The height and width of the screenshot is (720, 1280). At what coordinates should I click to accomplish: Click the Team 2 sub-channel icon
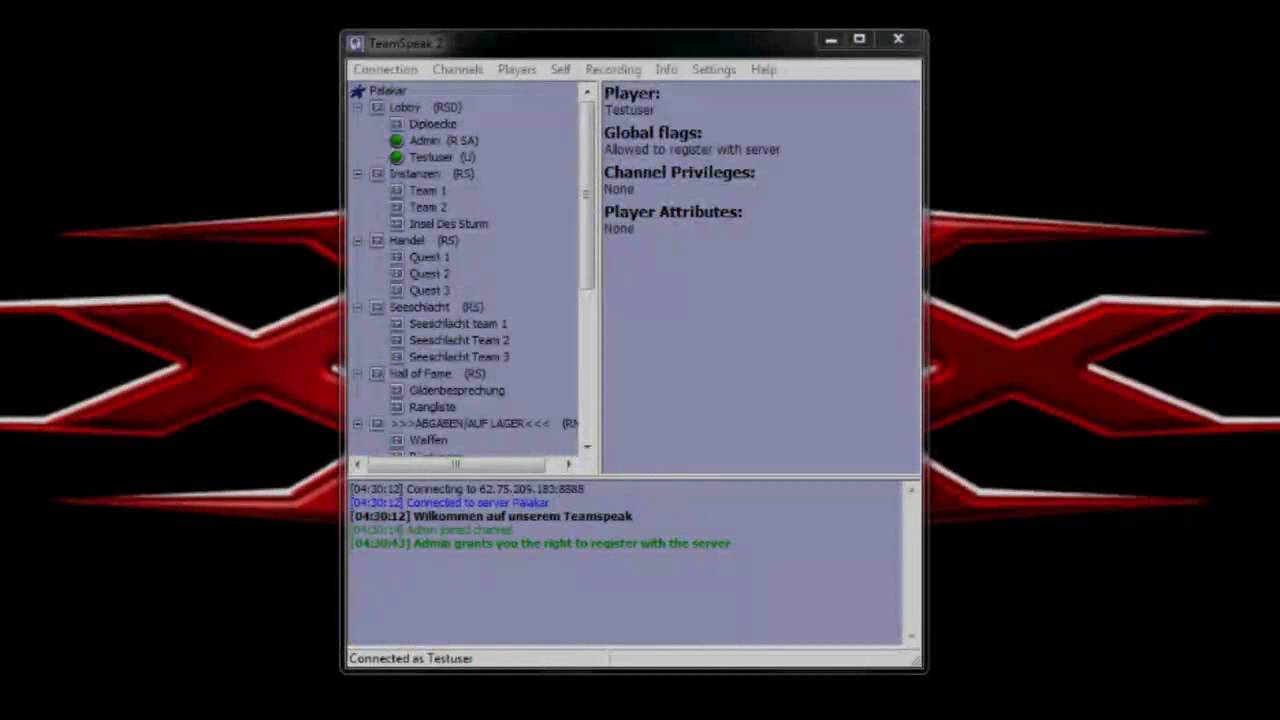(397, 207)
